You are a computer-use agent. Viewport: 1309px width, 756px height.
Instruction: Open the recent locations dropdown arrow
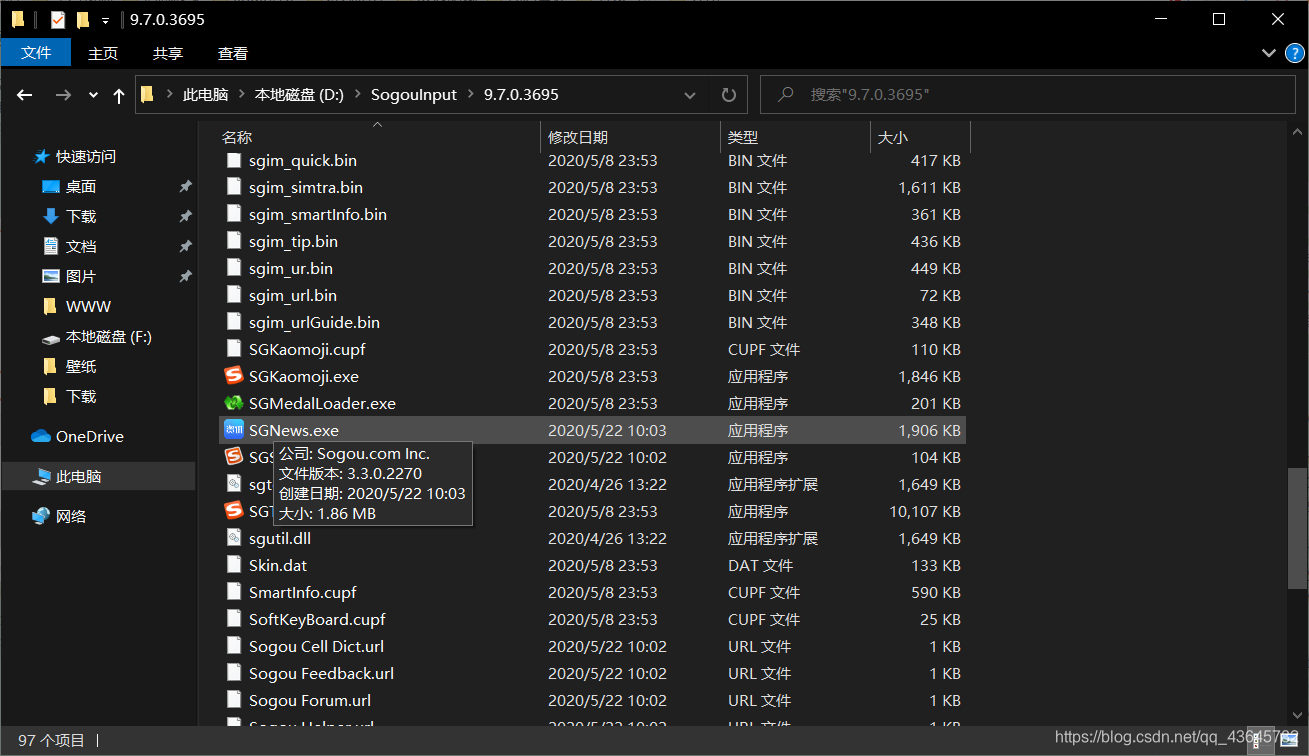coord(93,95)
